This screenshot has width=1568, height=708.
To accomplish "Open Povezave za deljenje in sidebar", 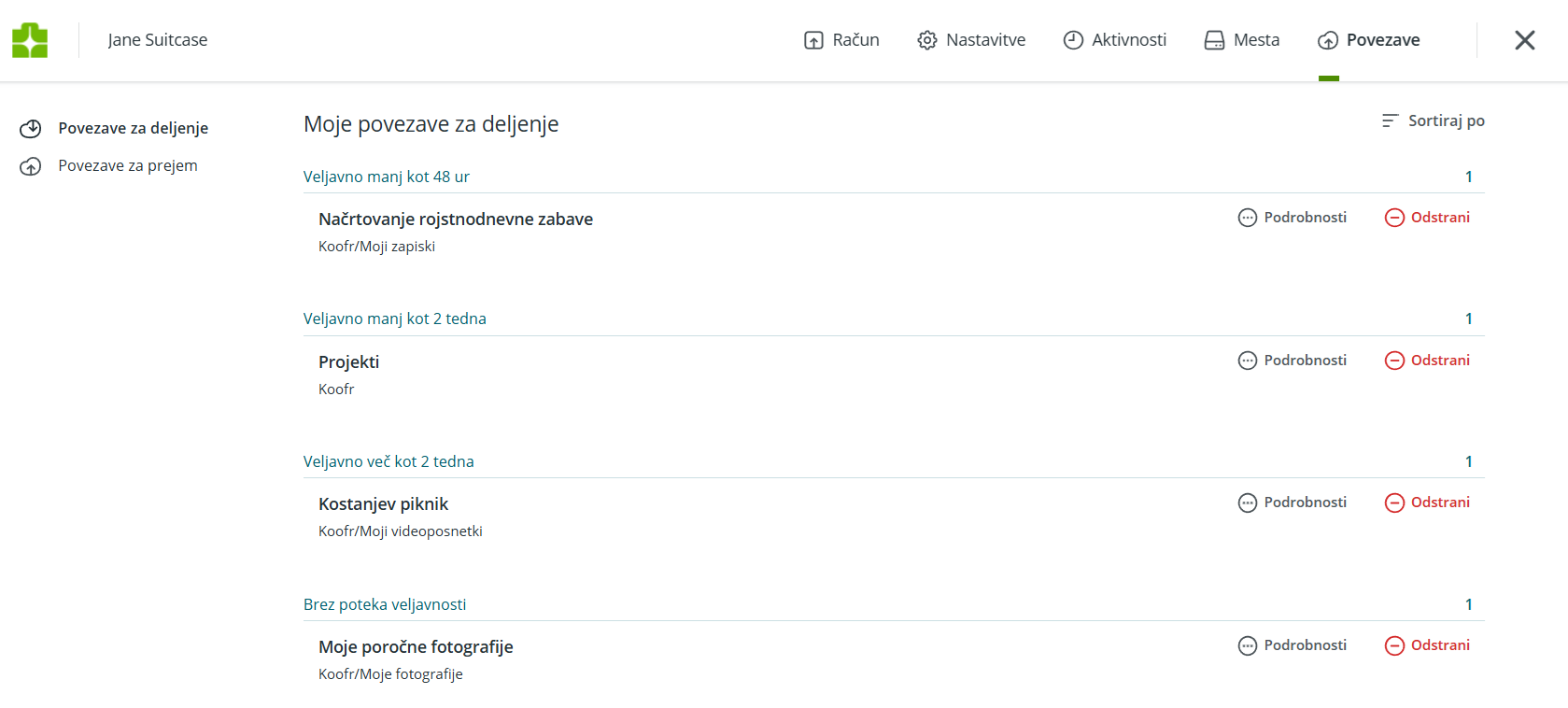I will coord(133,128).
